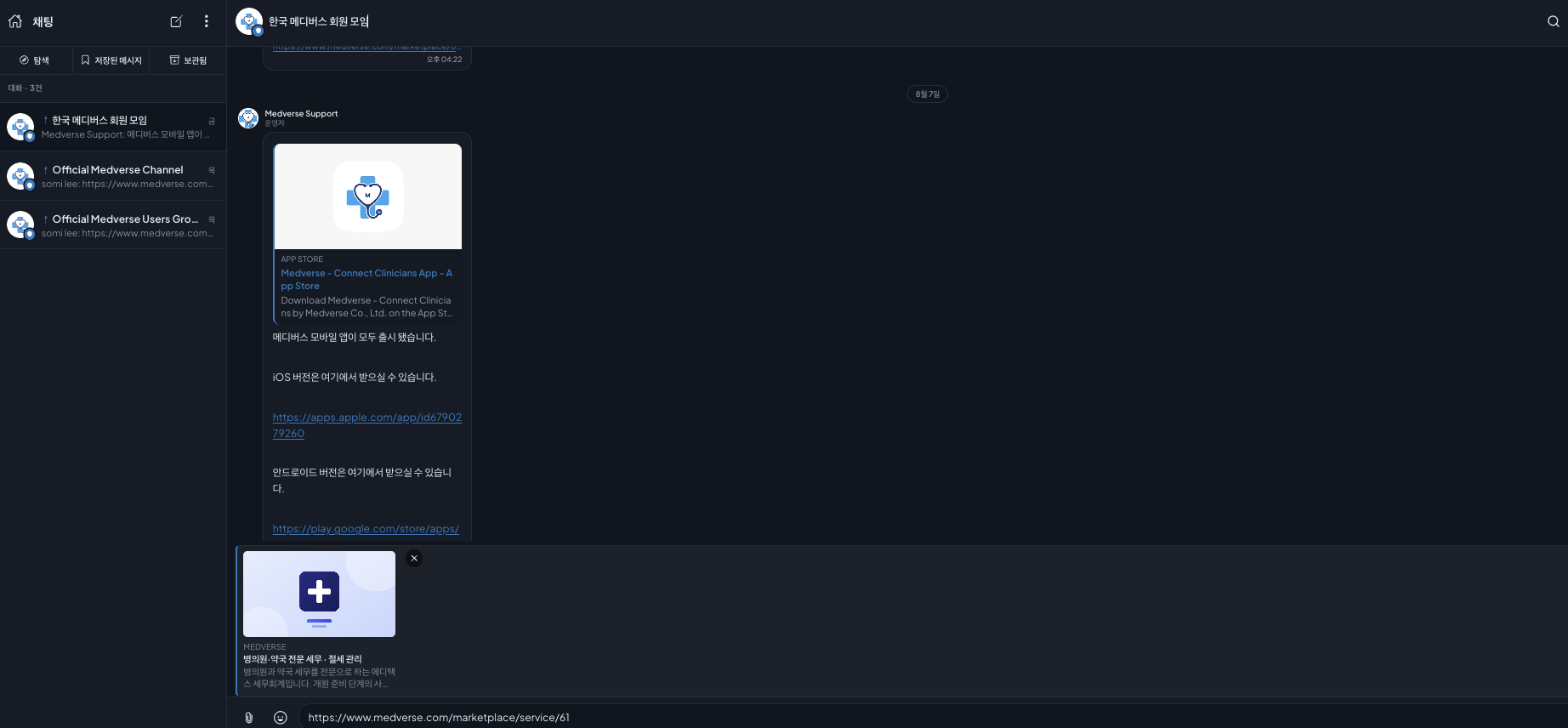Click the iOS 버전은 여기에서 message line

[354, 378]
